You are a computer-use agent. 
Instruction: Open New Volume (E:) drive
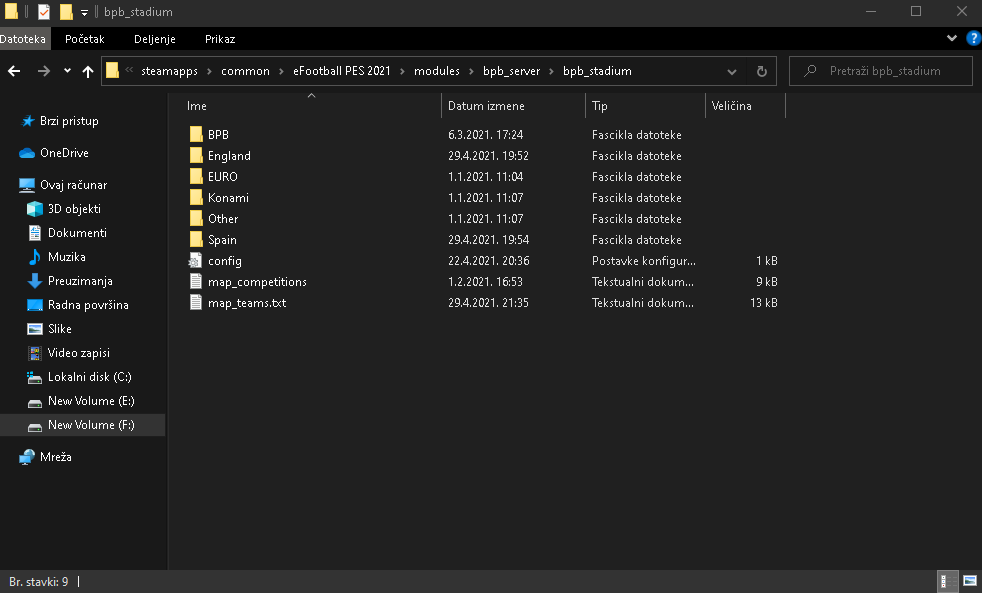point(91,401)
